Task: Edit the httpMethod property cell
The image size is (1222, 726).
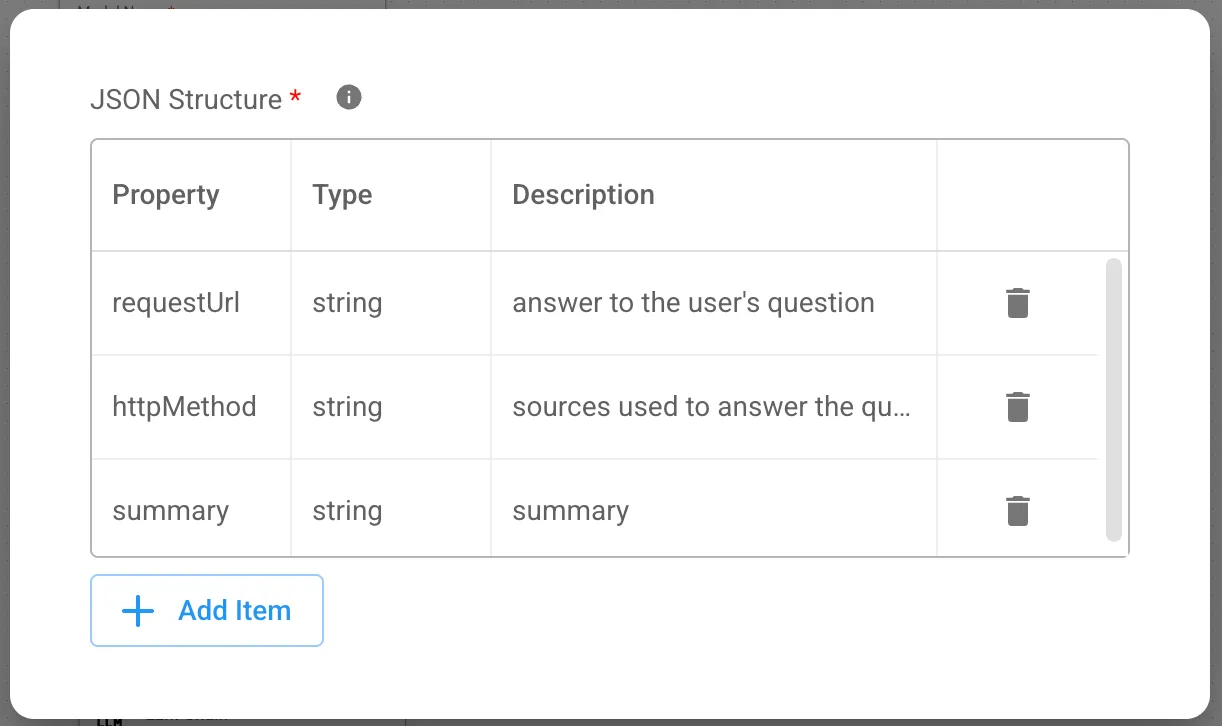Action: pyautogui.click(x=184, y=407)
